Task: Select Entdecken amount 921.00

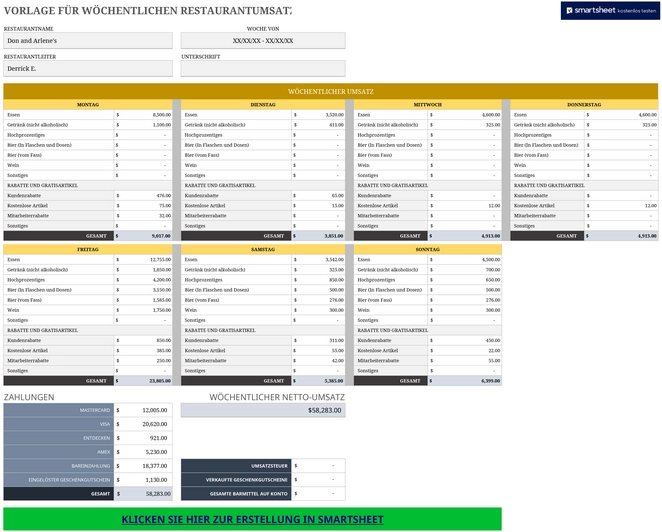Action: (143, 438)
